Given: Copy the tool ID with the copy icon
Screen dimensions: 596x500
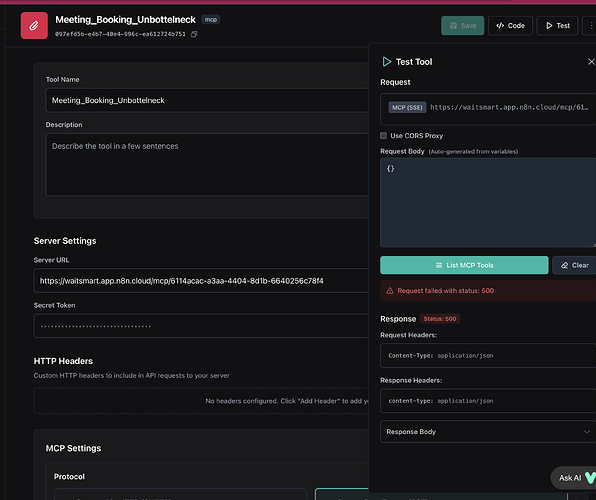Looking at the screenshot, I should click(194, 34).
